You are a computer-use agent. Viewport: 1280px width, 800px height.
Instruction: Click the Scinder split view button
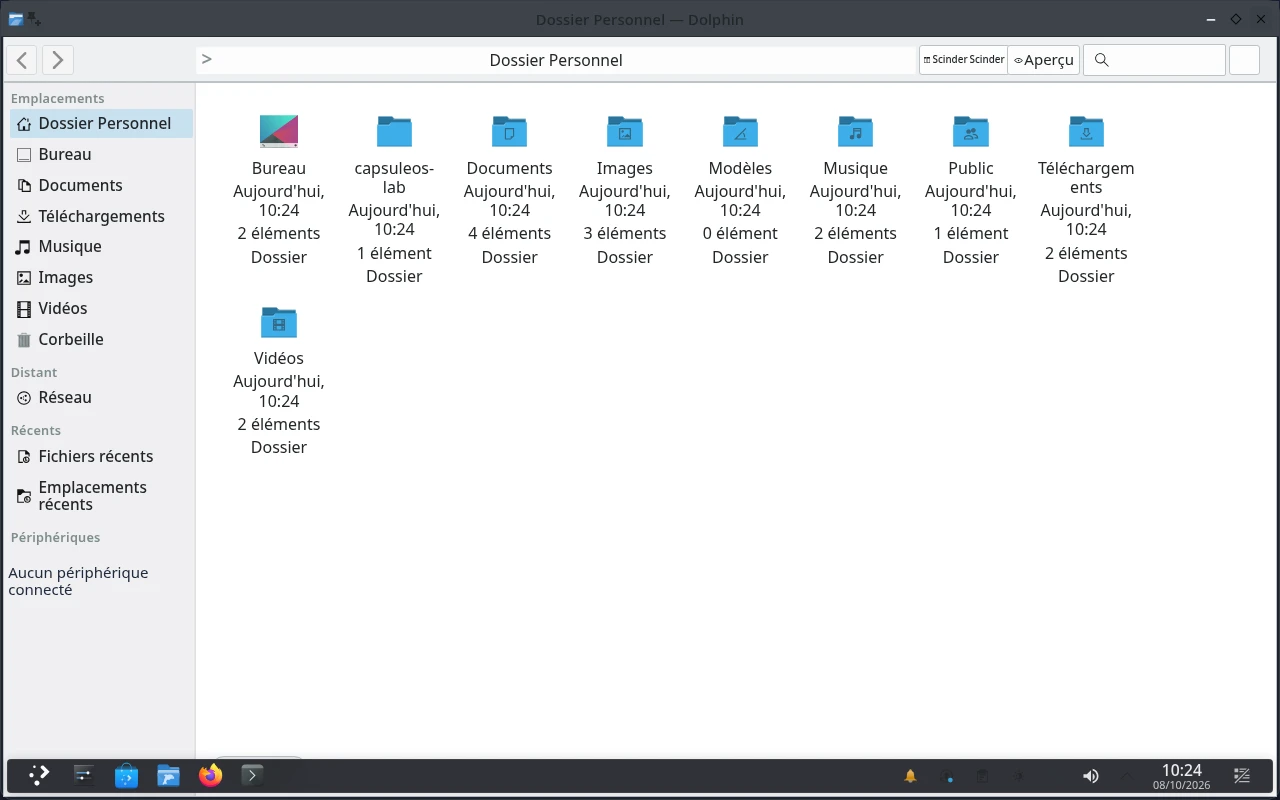tap(963, 60)
